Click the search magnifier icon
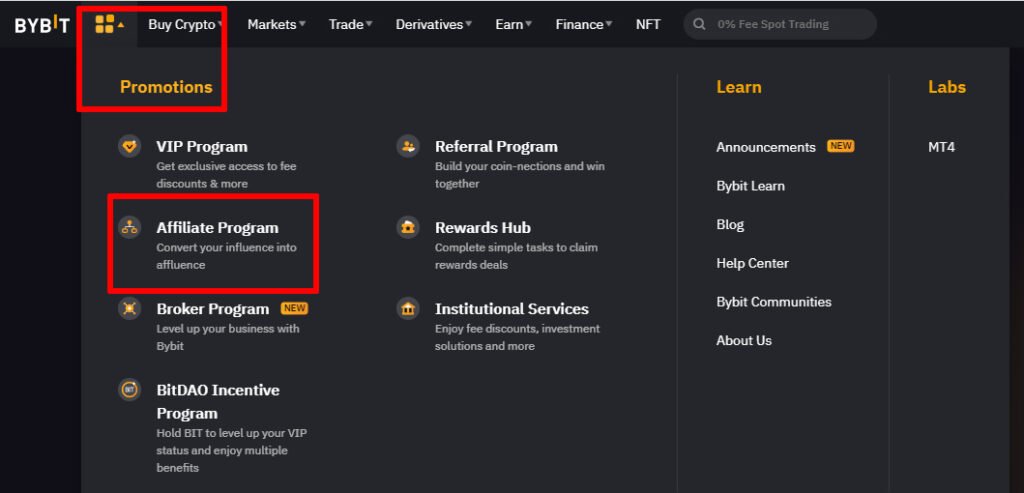 (699, 24)
